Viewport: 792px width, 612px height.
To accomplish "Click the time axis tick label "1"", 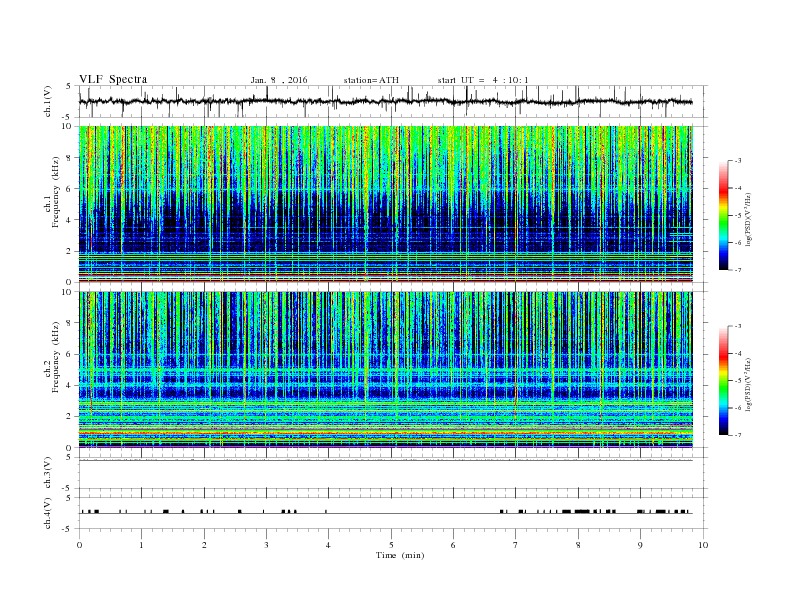I will [x=141, y=545].
